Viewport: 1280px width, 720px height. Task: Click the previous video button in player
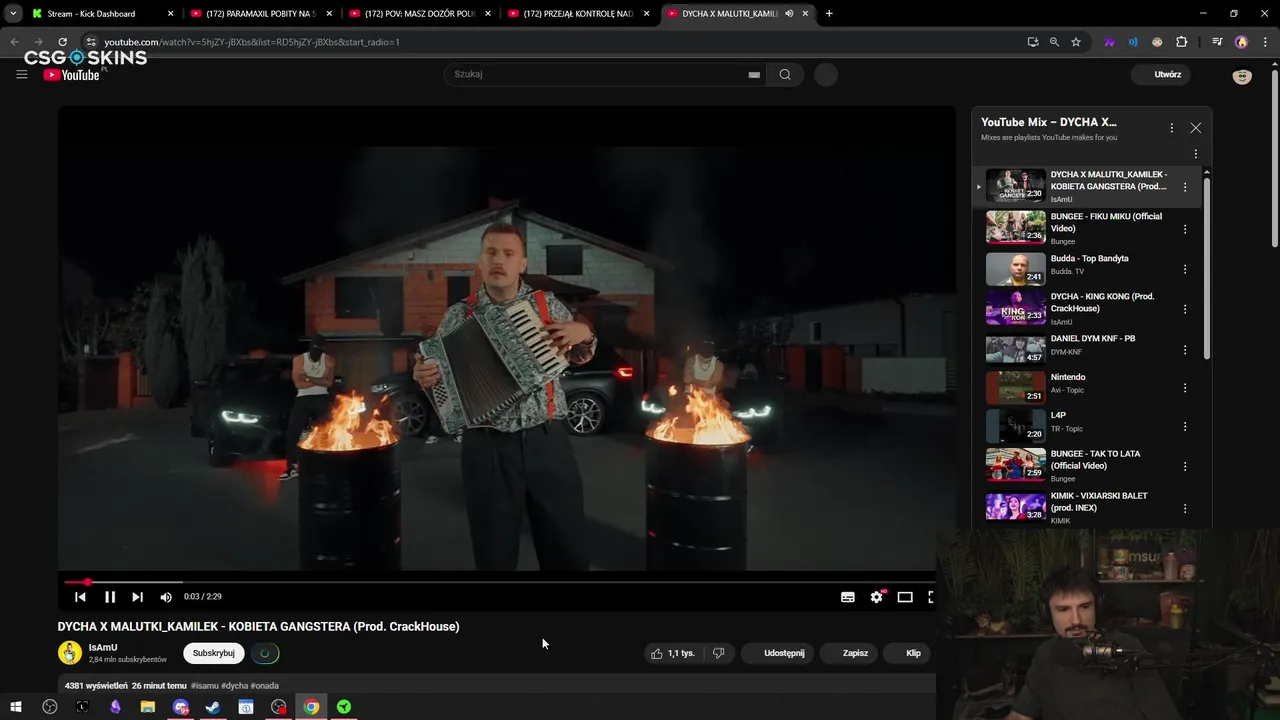(x=80, y=597)
